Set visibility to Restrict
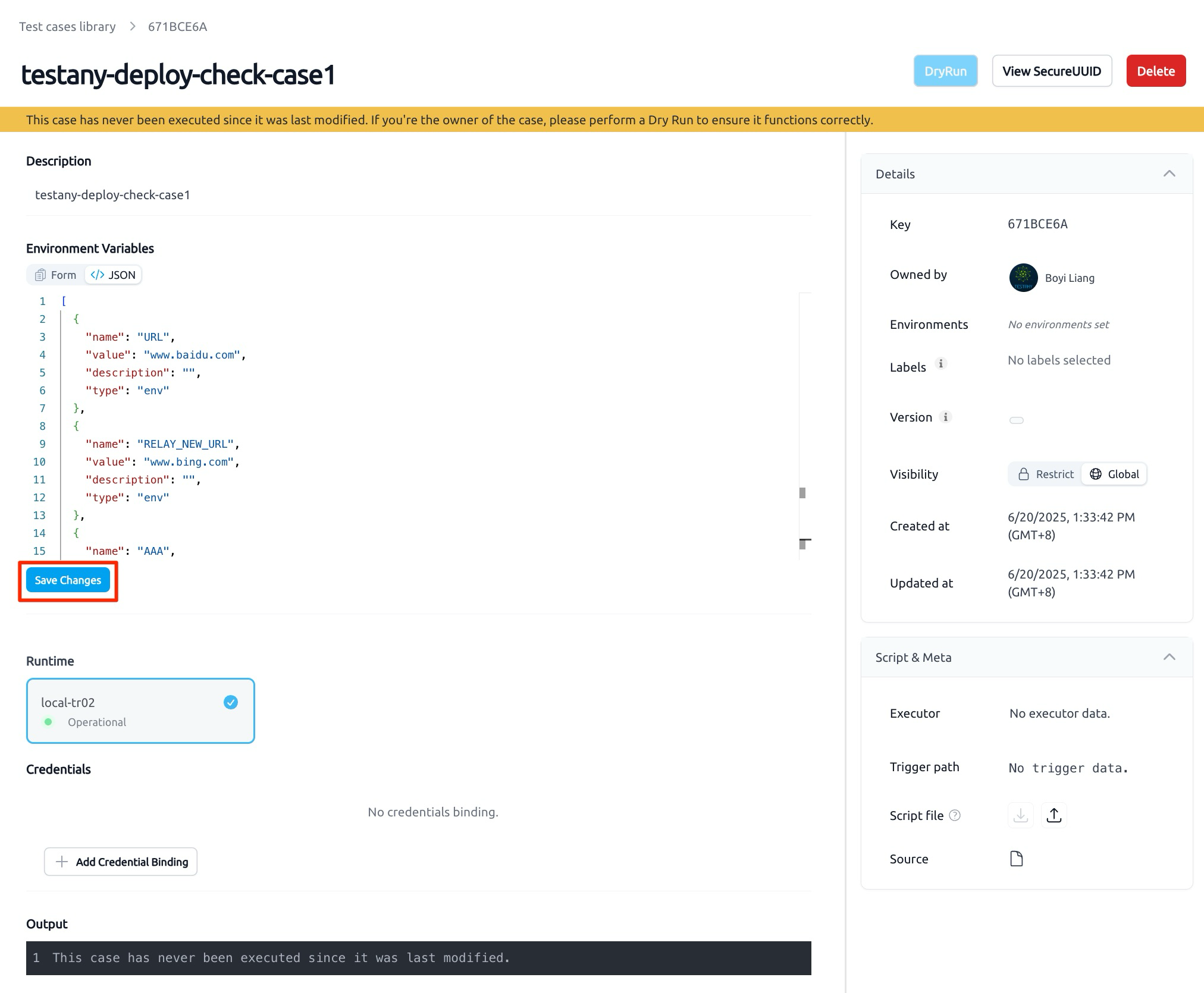The height and width of the screenshot is (993, 1204). click(1046, 474)
